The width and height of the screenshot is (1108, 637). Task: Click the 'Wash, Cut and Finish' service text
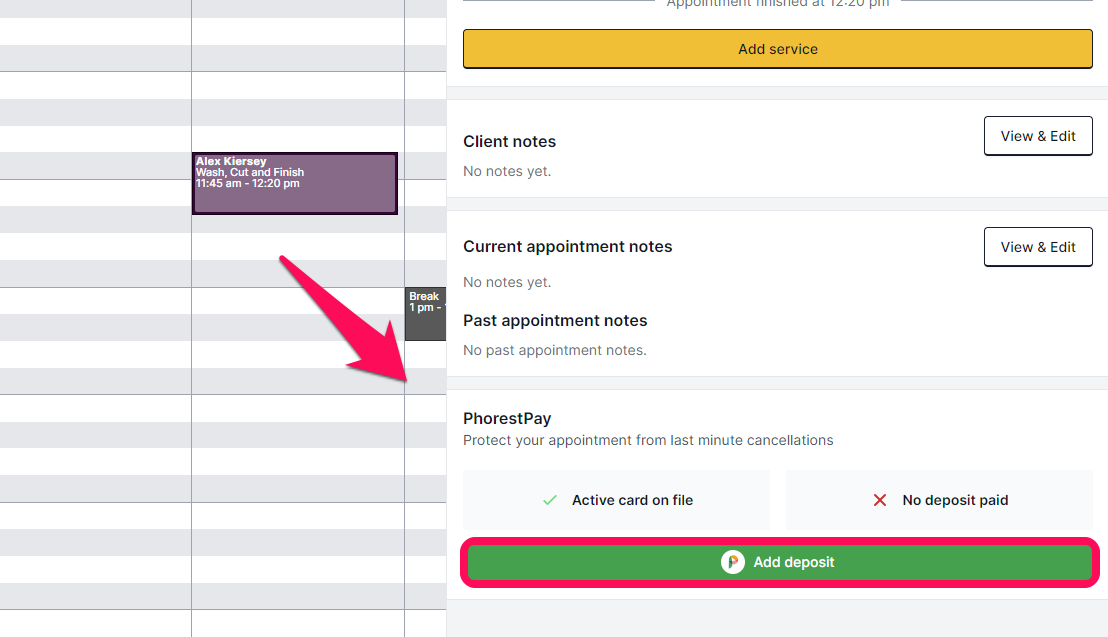tap(249, 172)
